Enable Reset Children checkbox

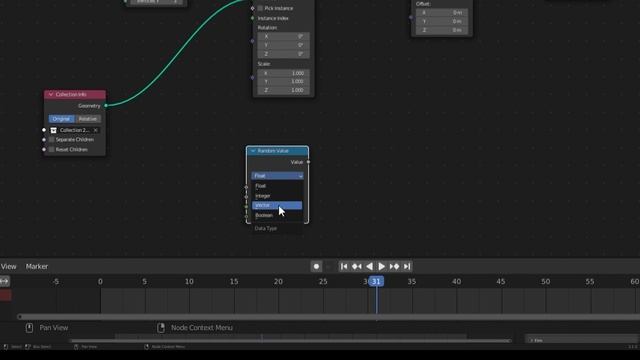click(51, 149)
